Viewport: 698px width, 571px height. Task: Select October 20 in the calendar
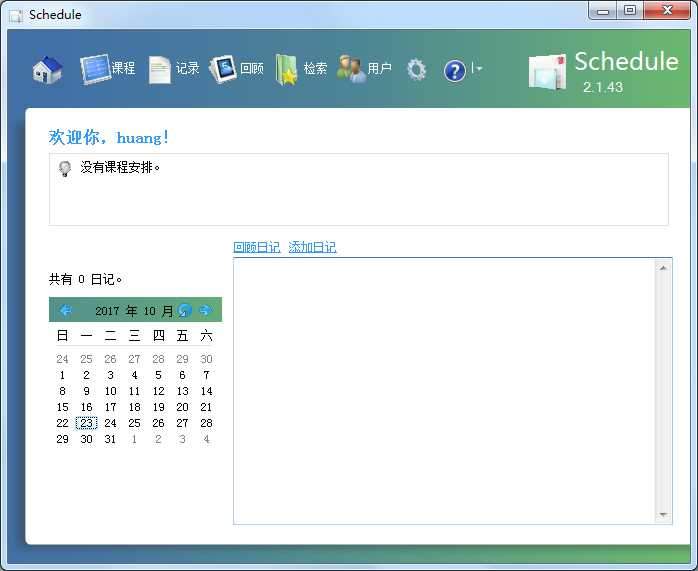[182, 407]
